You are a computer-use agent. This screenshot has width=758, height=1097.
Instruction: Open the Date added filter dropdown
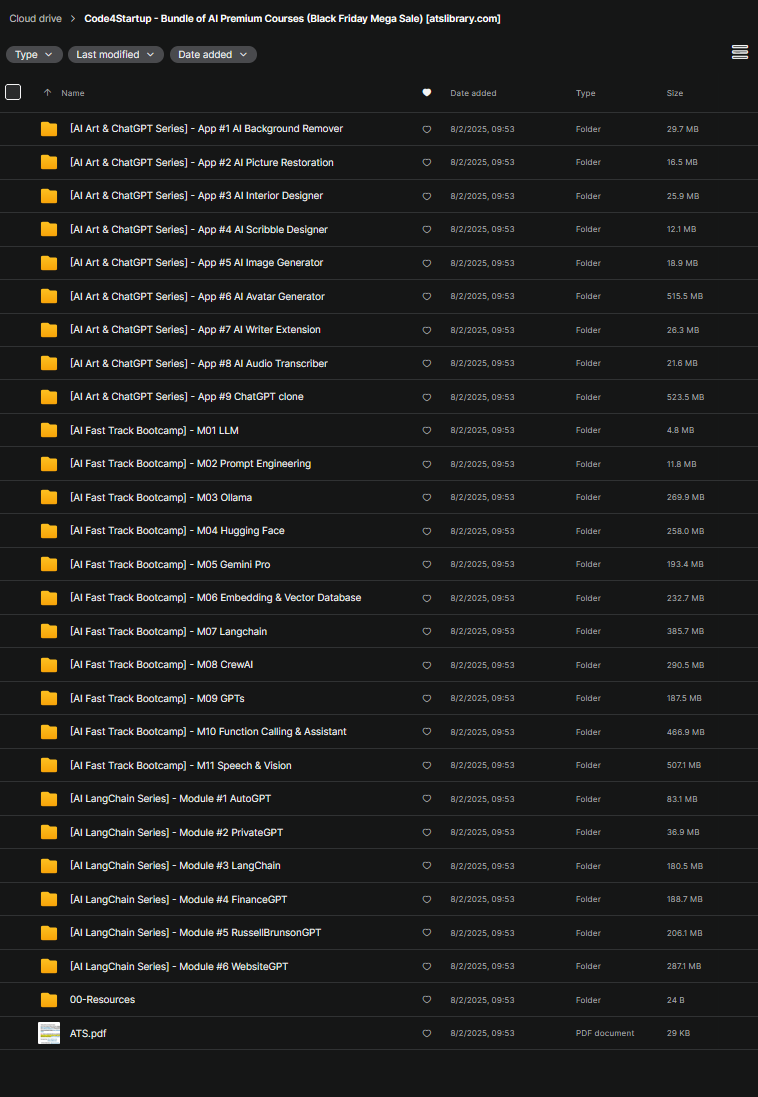click(x=213, y=55)
